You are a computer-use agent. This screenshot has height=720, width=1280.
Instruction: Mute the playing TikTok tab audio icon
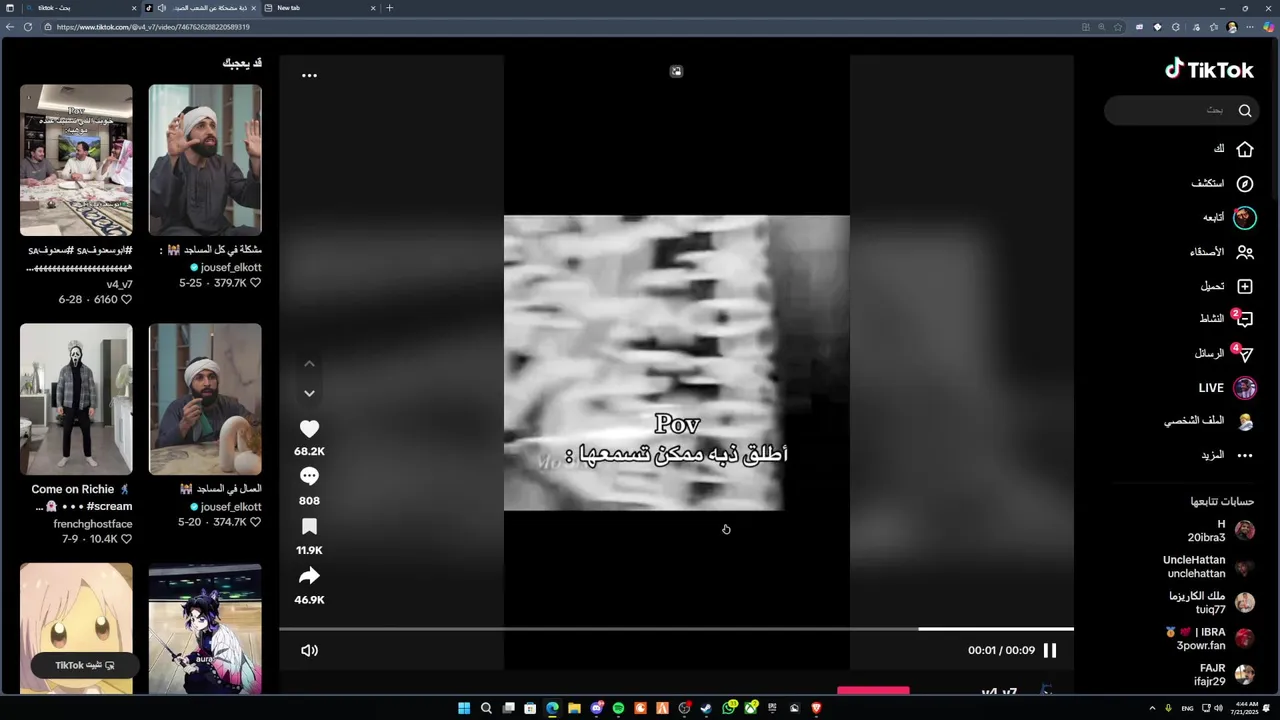[x=161, y=8]
